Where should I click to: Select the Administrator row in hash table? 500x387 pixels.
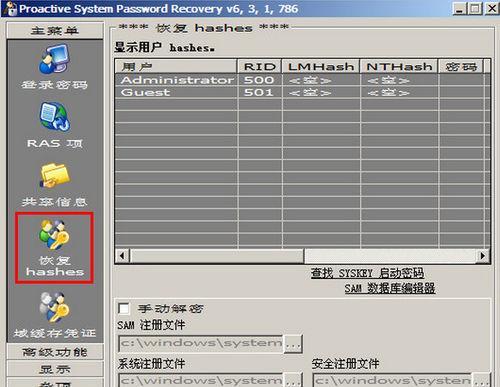click(x=302, y=80)
